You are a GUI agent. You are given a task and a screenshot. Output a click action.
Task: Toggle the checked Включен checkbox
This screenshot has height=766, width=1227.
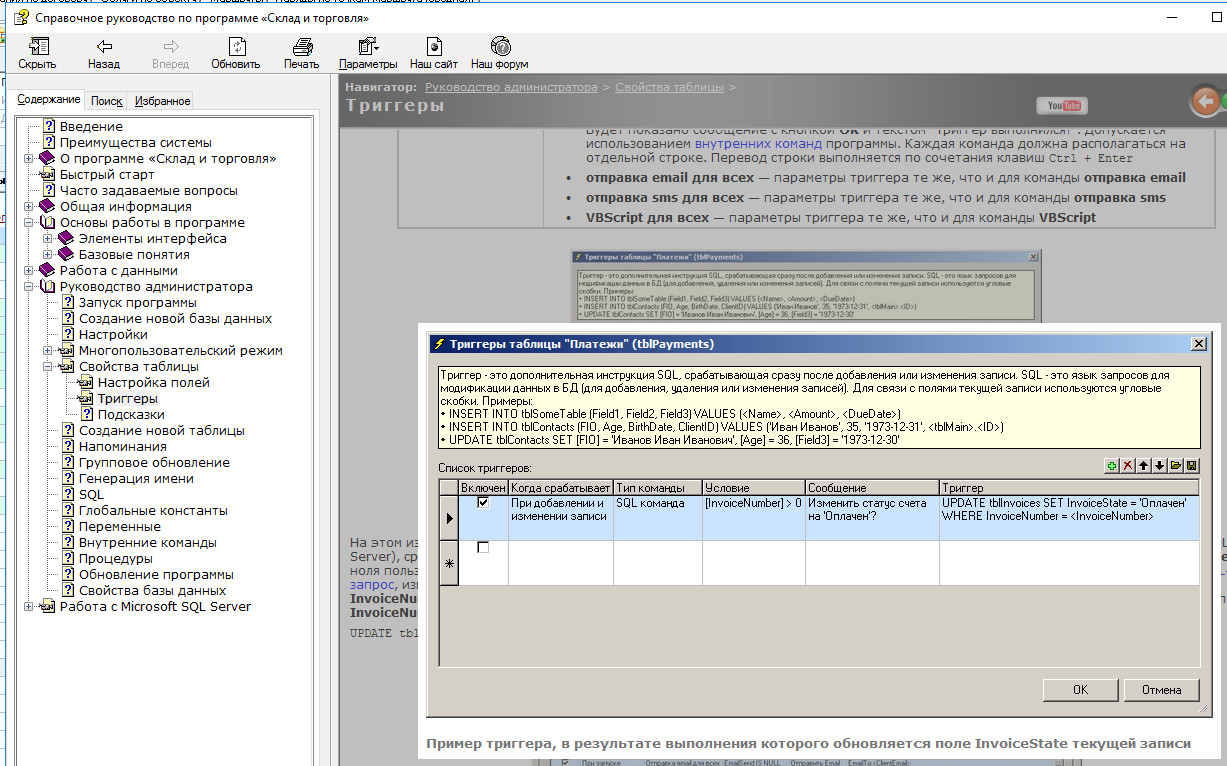pyautogui.click(x=483, y=503)
